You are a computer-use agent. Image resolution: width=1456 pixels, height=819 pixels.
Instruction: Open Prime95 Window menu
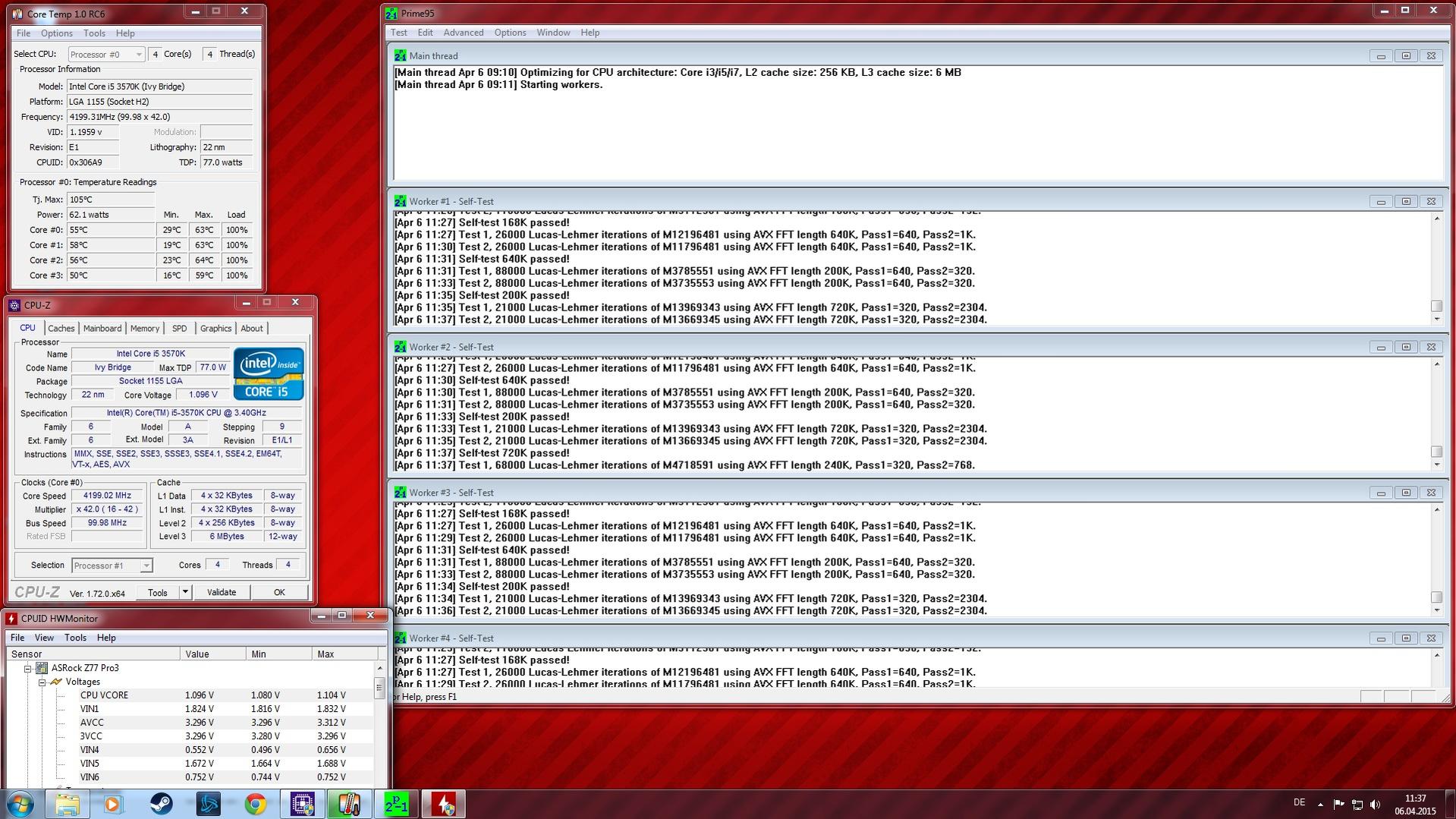(553, 33)
